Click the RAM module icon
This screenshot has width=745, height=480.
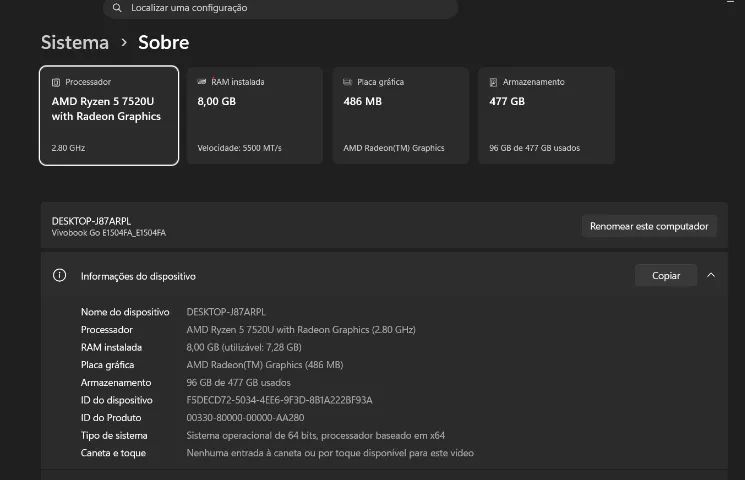tap(201, 82)
